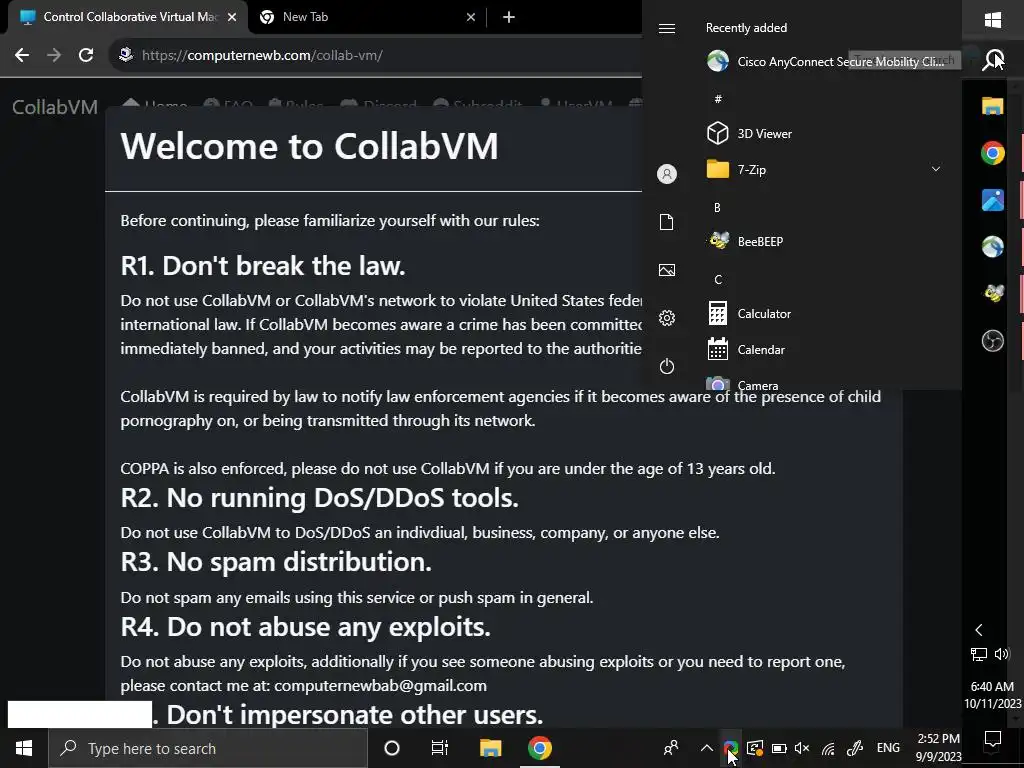Image resolution: width=1024 pixels, height=768 pixels.
Task: Unmute the host volume tray icon
Action: [803, 748]
